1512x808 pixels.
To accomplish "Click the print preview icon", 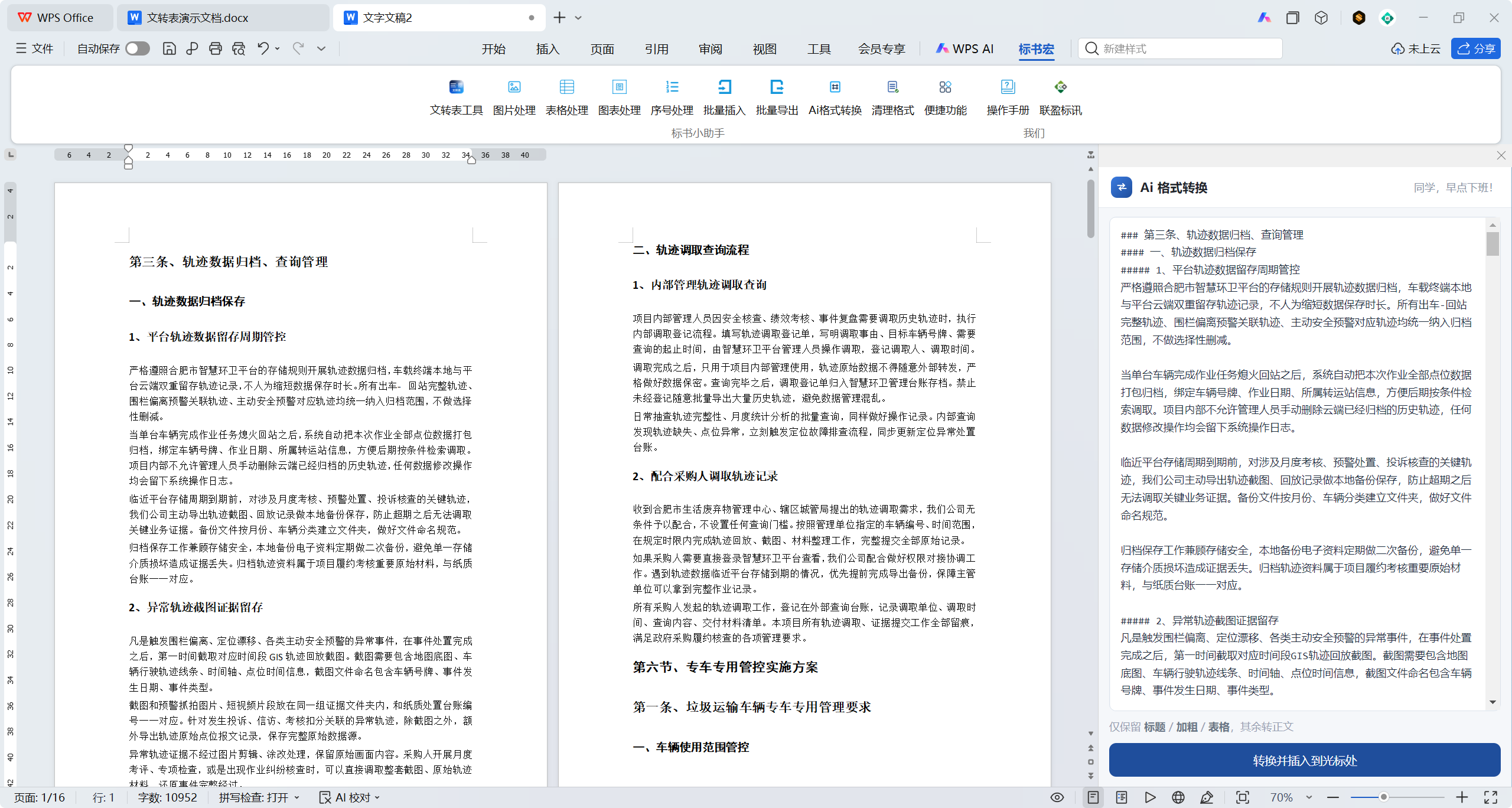I will (x=238, y=49).
